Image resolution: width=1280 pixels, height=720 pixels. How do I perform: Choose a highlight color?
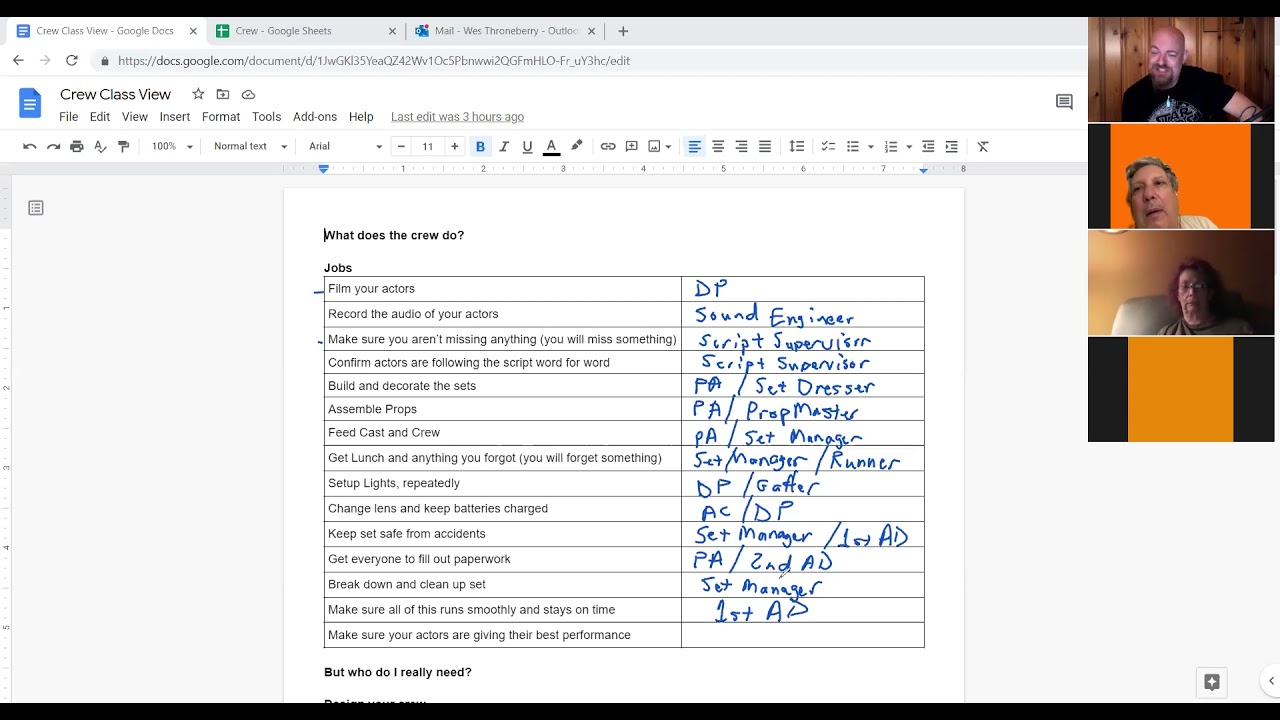click(576, 146)
